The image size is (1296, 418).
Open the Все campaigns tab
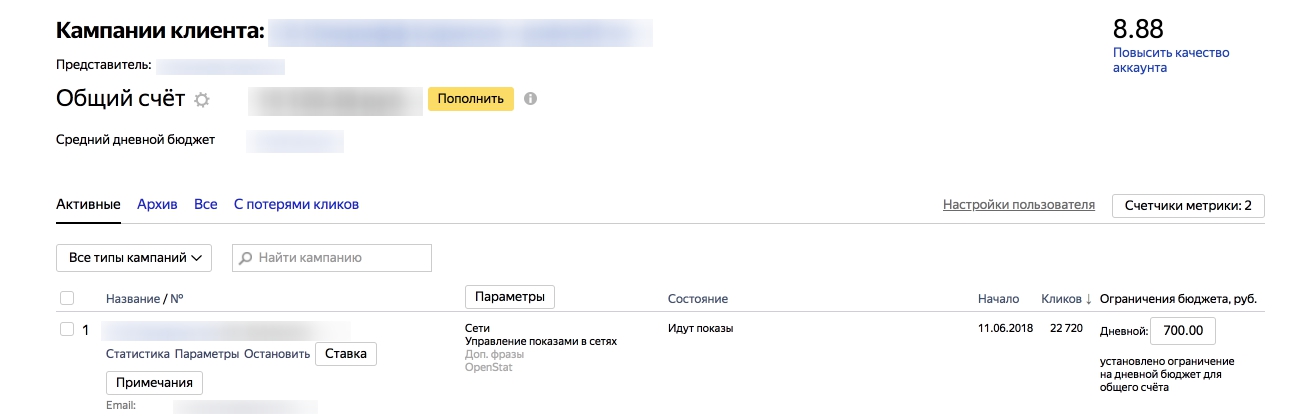[205, 204]
